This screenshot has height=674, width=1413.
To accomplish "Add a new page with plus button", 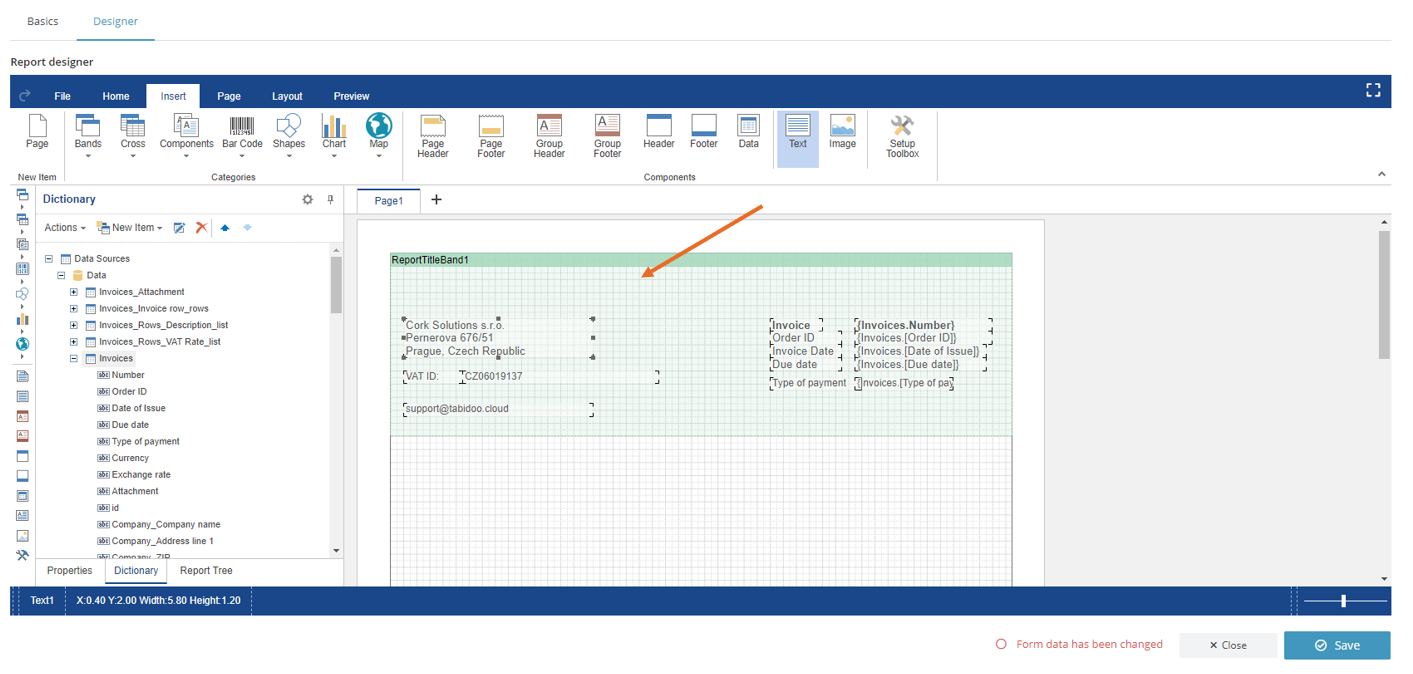I will [x=436, y=200].
